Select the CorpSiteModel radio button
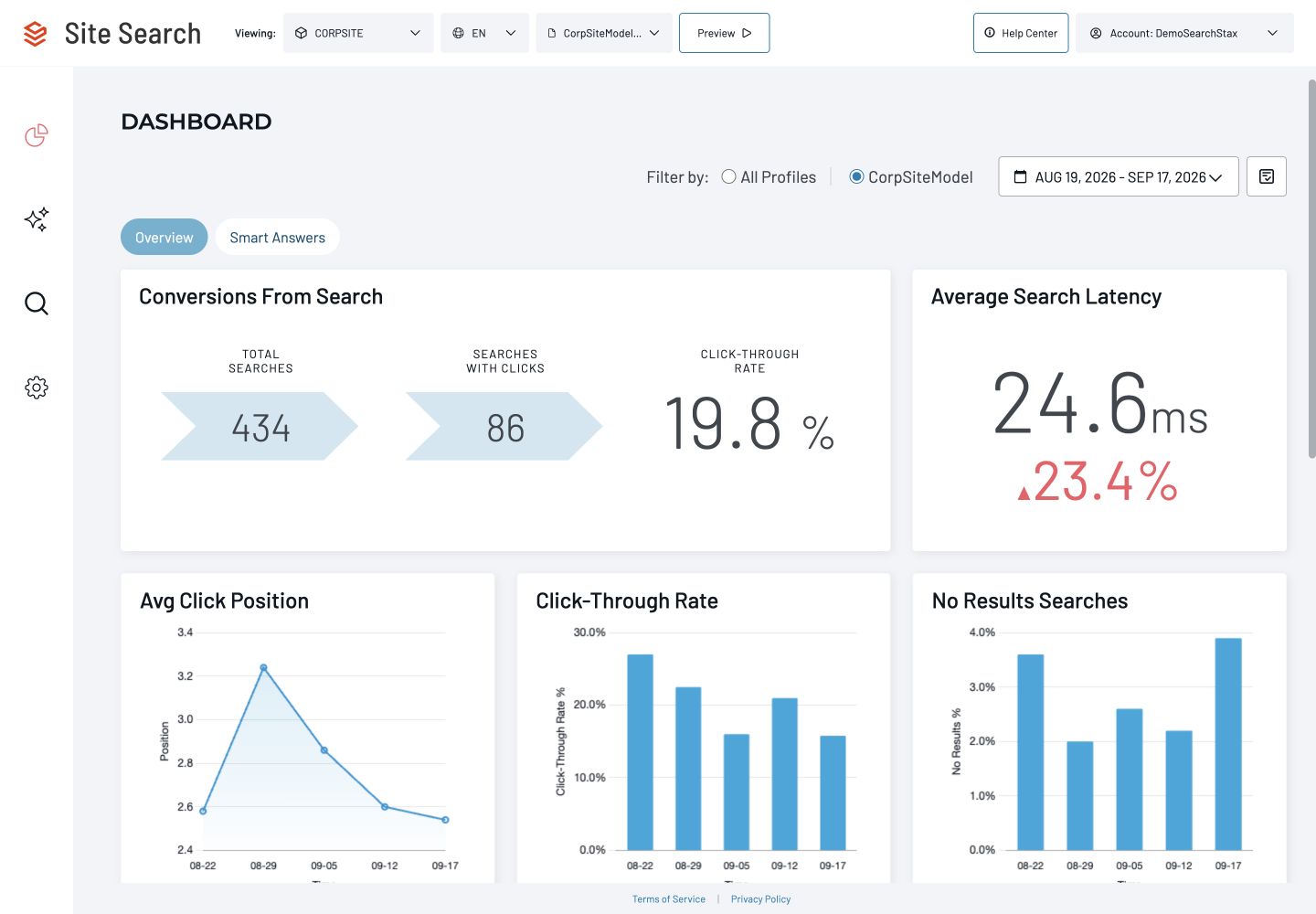The width and height of the screenshot is (1316, 914). [x=856, y=176]
